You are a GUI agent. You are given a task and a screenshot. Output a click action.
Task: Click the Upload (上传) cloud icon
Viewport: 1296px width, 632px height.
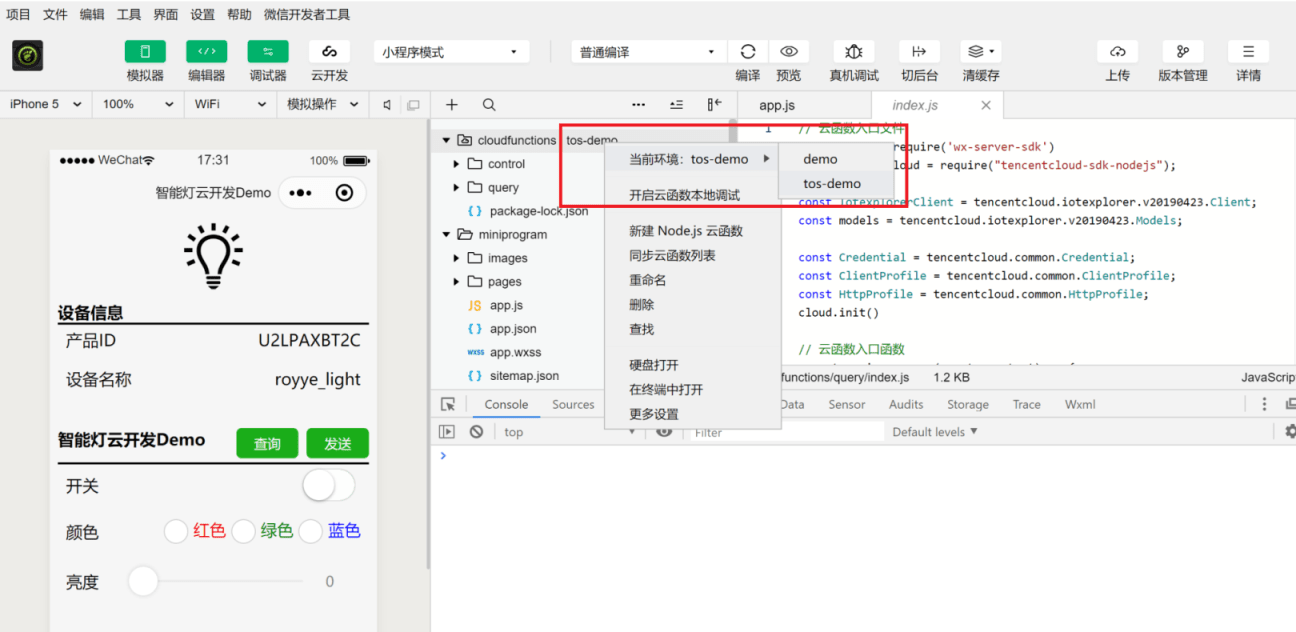coord(1118,52)
